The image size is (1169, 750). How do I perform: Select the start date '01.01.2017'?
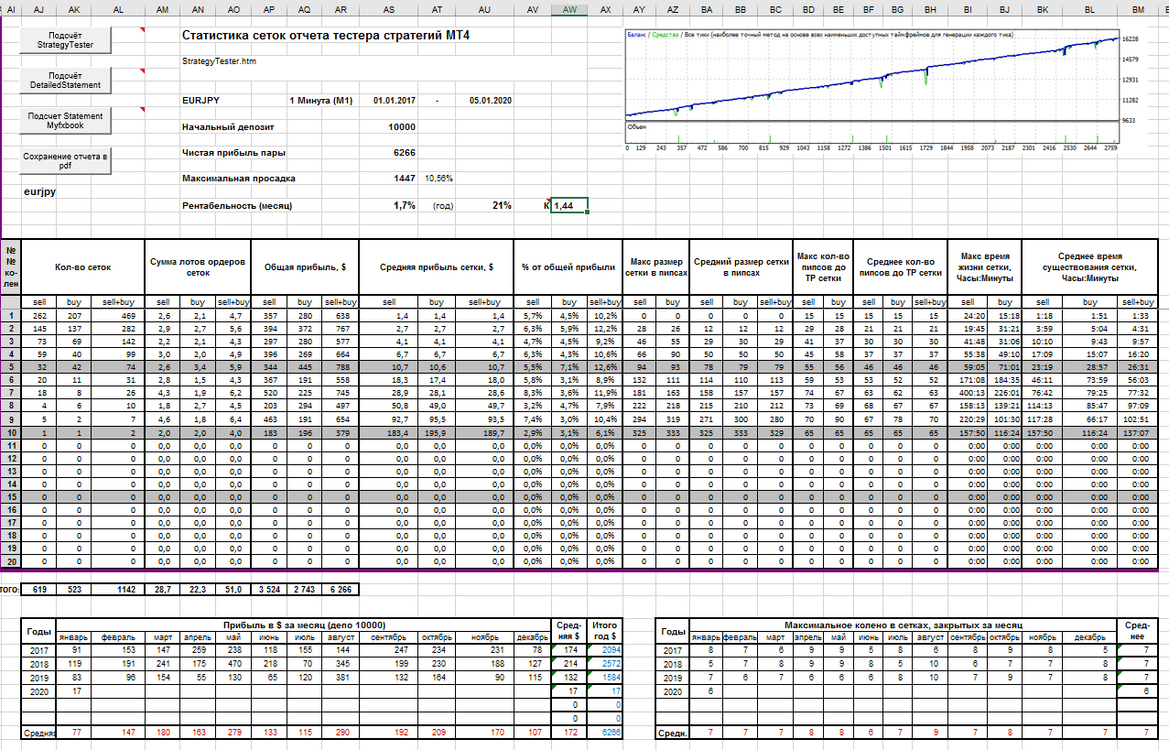click(394, 101)
